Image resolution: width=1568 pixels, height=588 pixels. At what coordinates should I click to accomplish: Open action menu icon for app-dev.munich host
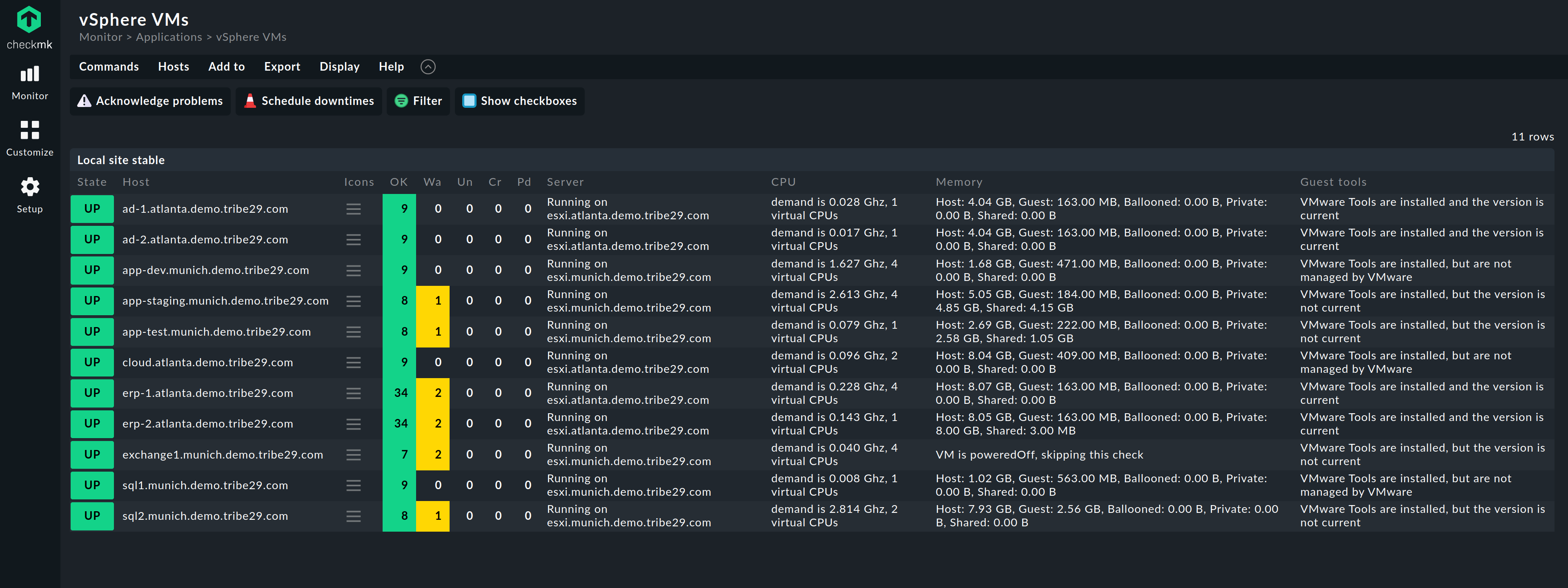coord(354,270)
